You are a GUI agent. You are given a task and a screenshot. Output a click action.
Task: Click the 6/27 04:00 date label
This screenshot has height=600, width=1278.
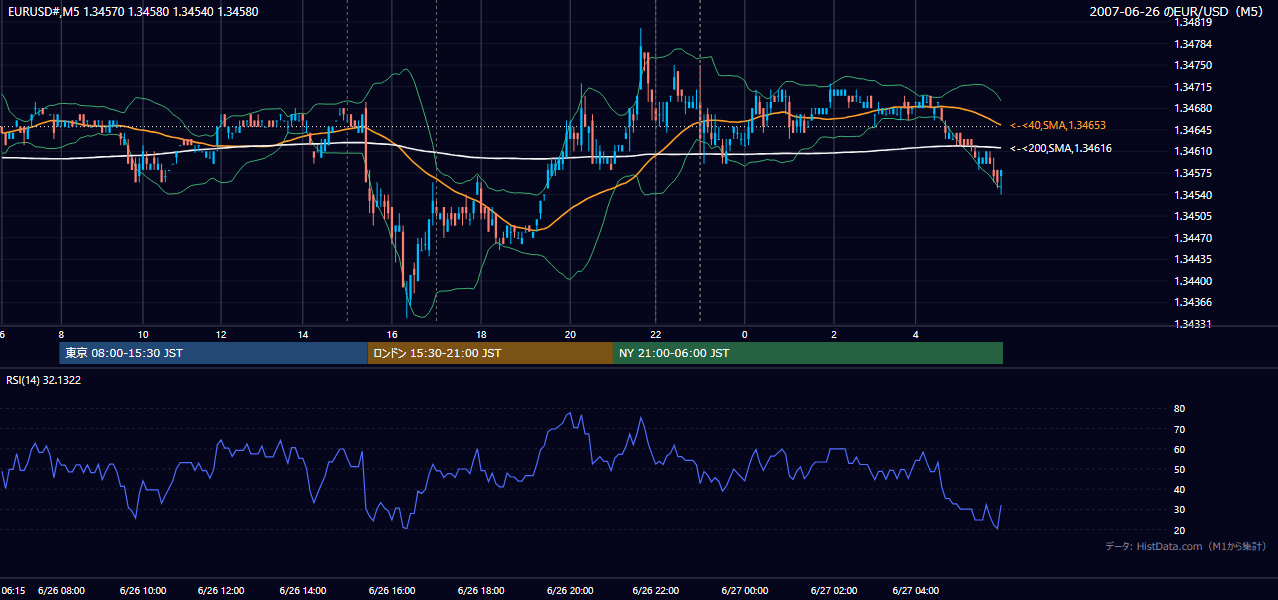pos(917,590)
